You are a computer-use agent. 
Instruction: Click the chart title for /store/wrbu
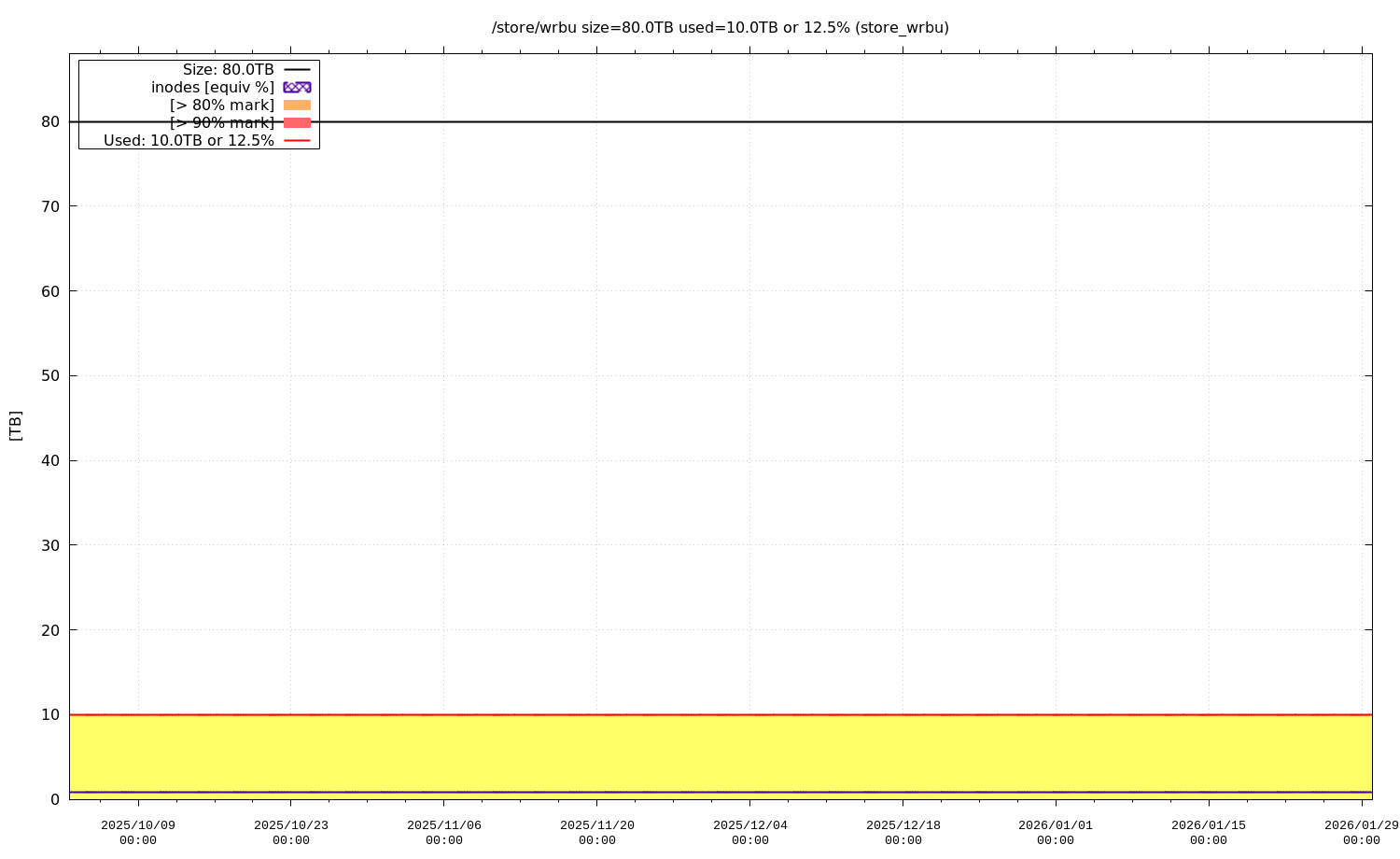point(720,28)
